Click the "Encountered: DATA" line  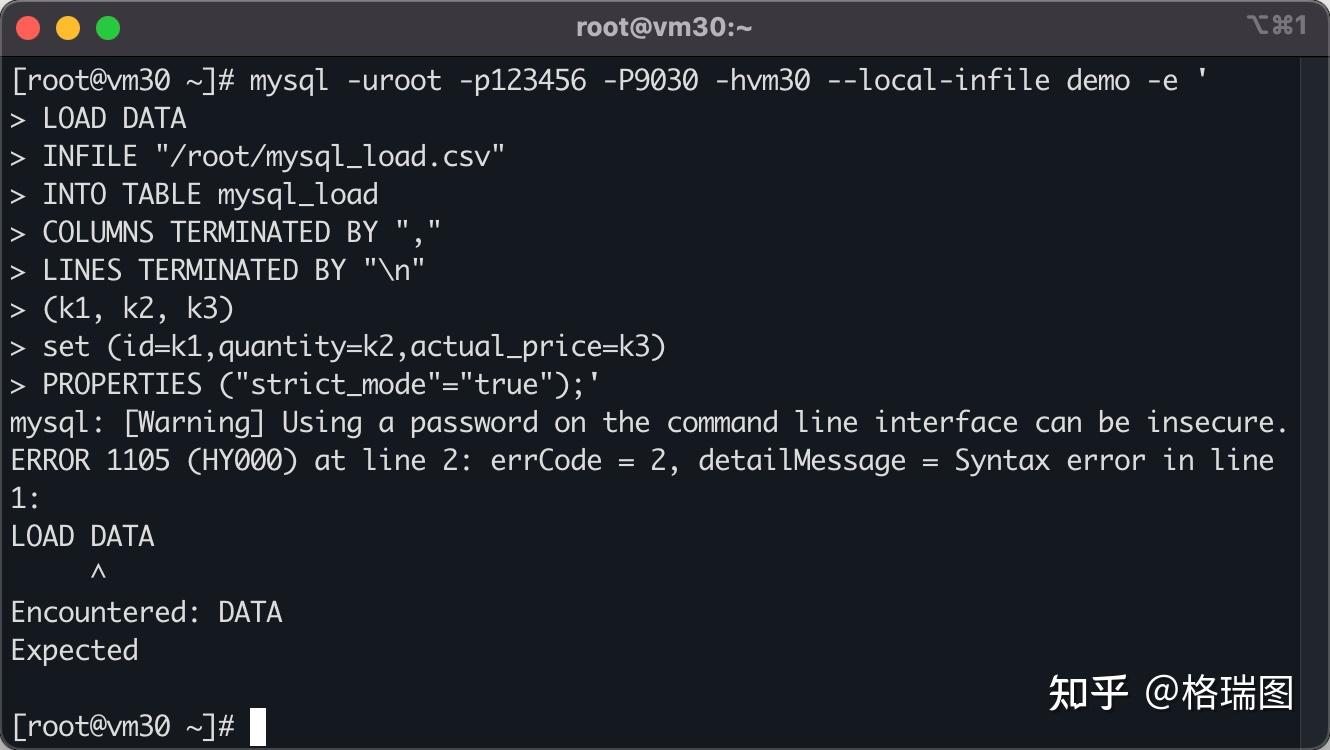pos(146,612)
